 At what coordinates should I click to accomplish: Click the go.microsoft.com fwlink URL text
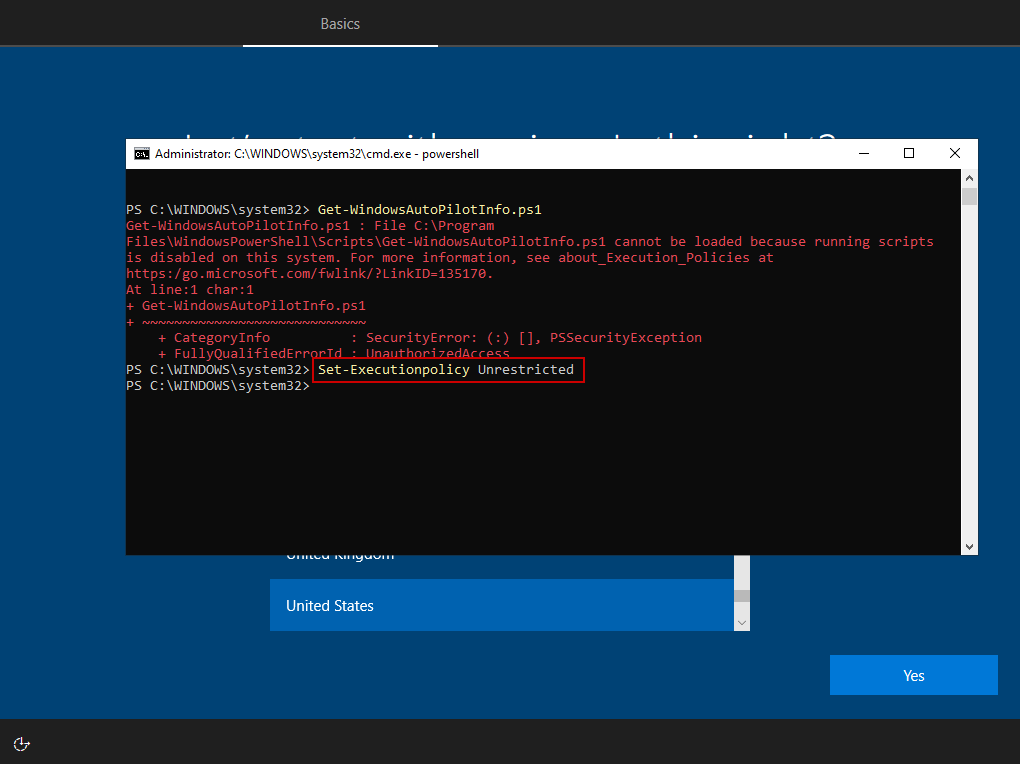click(309, 274)
